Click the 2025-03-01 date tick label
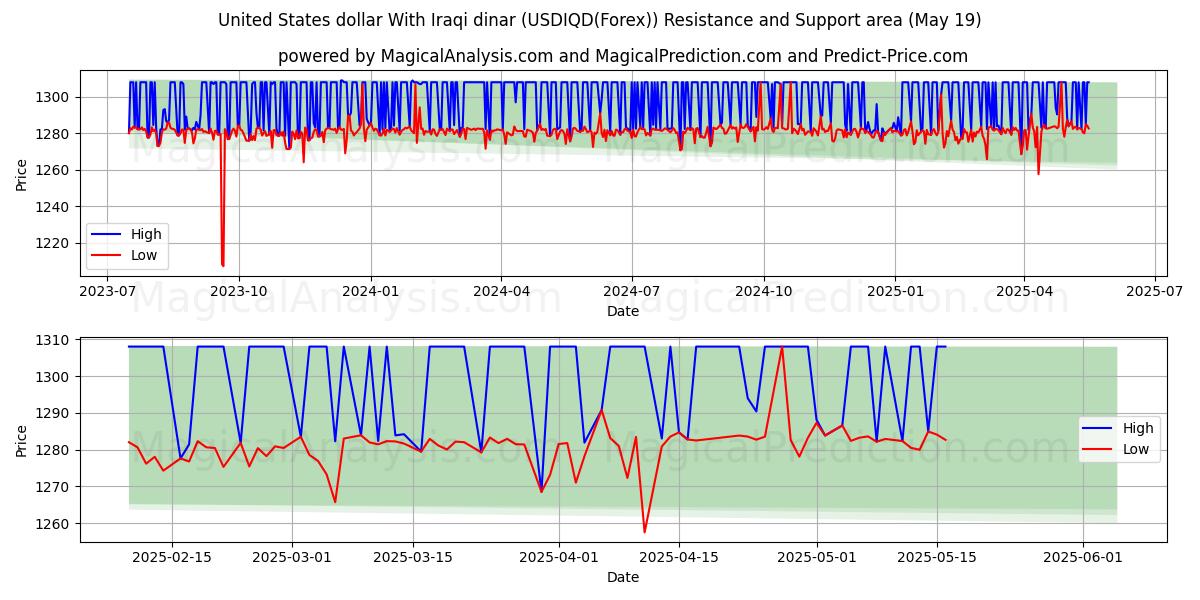The width and height of the screenshot is (1200, 600). point(293,558)
